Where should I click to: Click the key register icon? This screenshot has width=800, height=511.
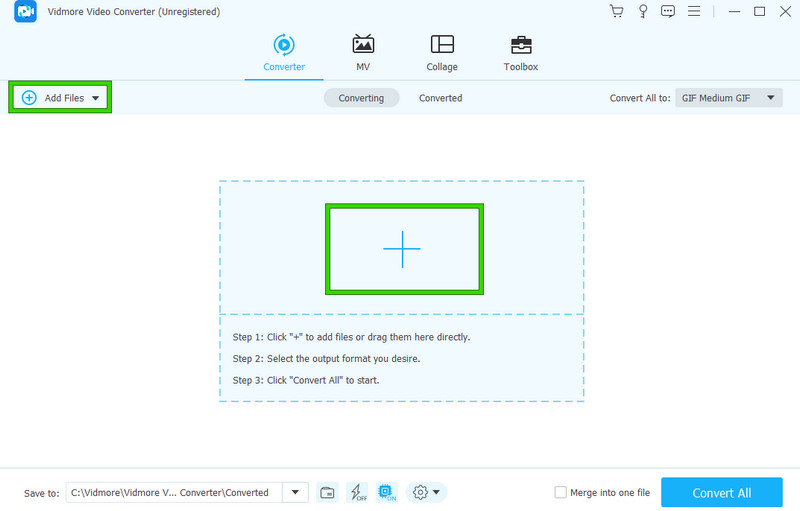click(x=642, y=12)
